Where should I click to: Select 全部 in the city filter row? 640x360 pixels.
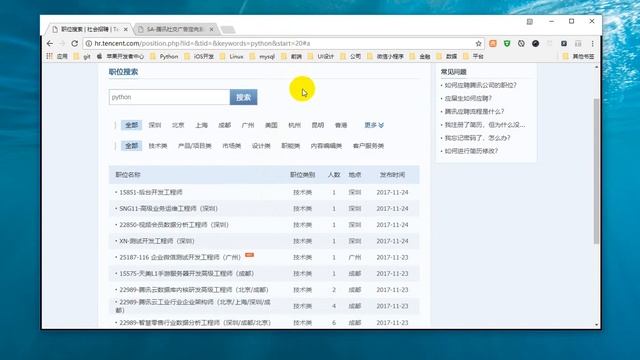(131, 125)
